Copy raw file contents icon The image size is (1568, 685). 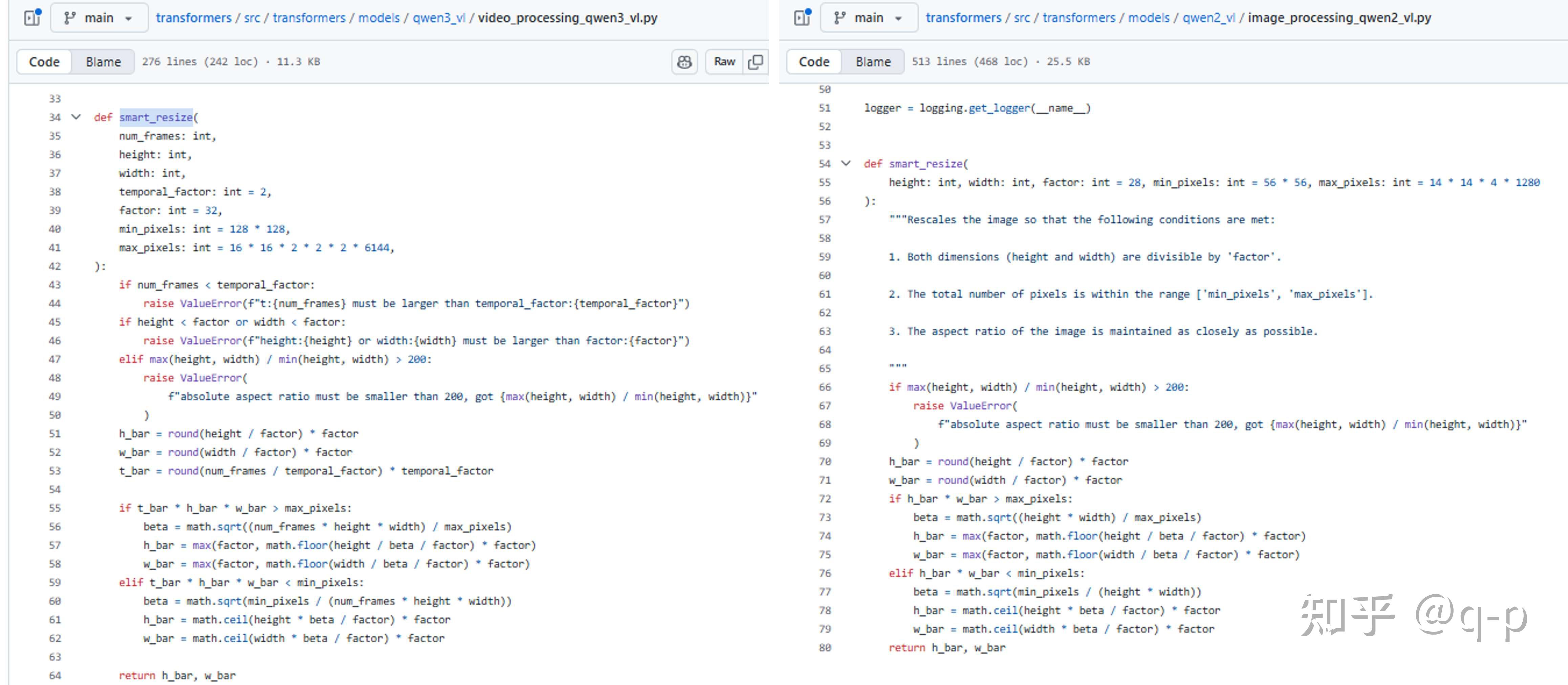coord(755,62)
